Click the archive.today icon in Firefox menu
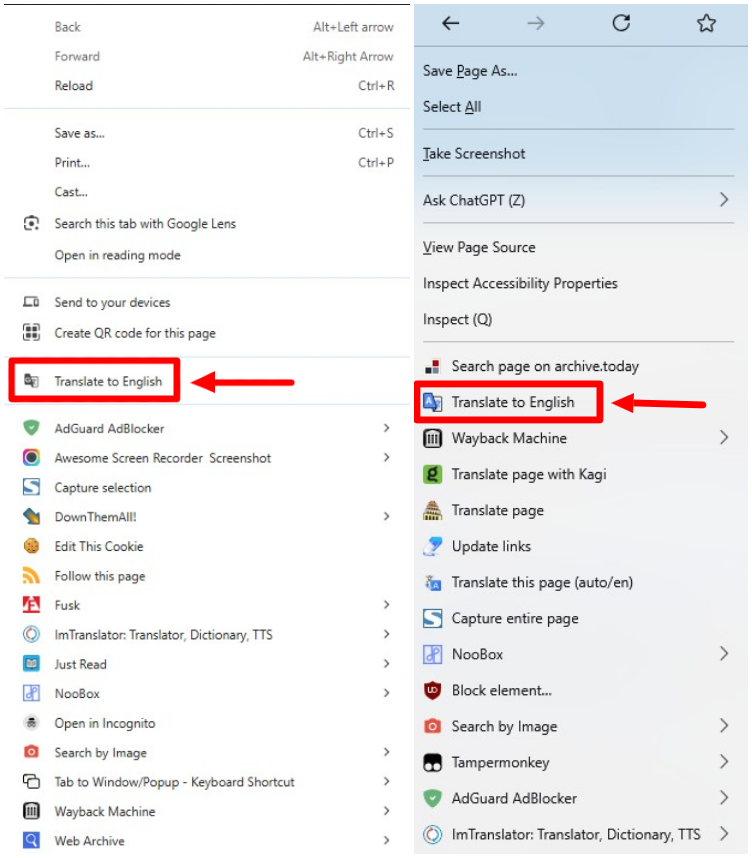 tap(432, 366)
